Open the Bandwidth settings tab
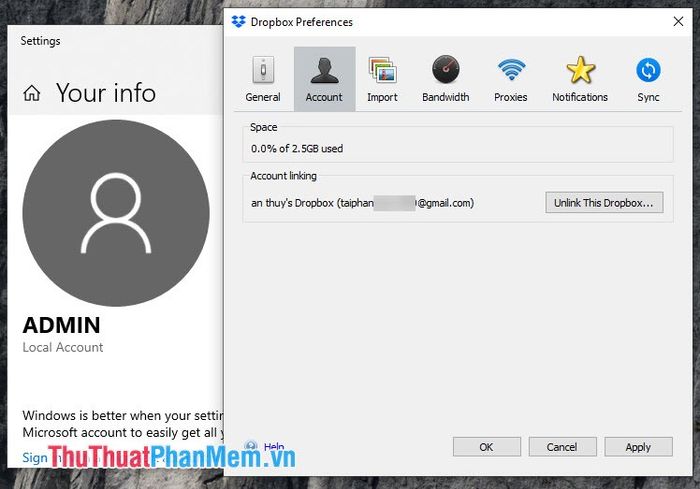 click(x=446, y=79)
